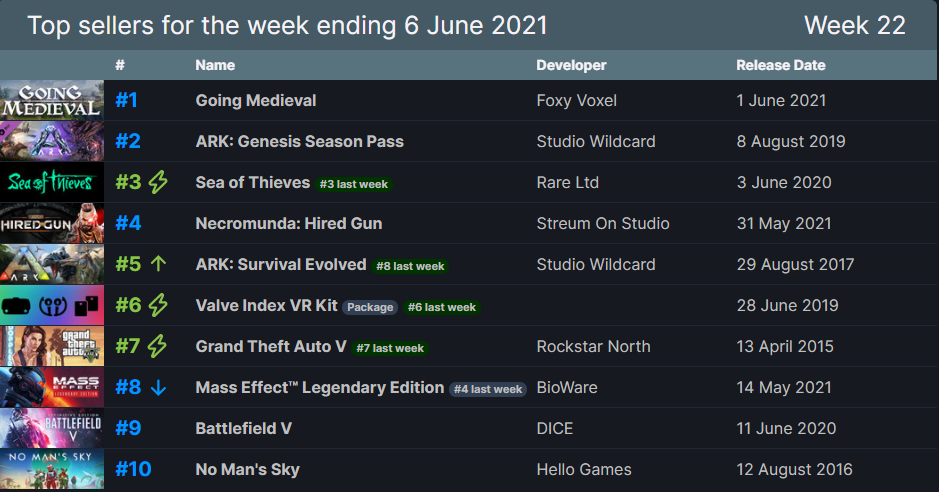Open the Necromunda: Hired Gun title link
The width and height of the screenshot is (939, 492).
tap(289, 223)
